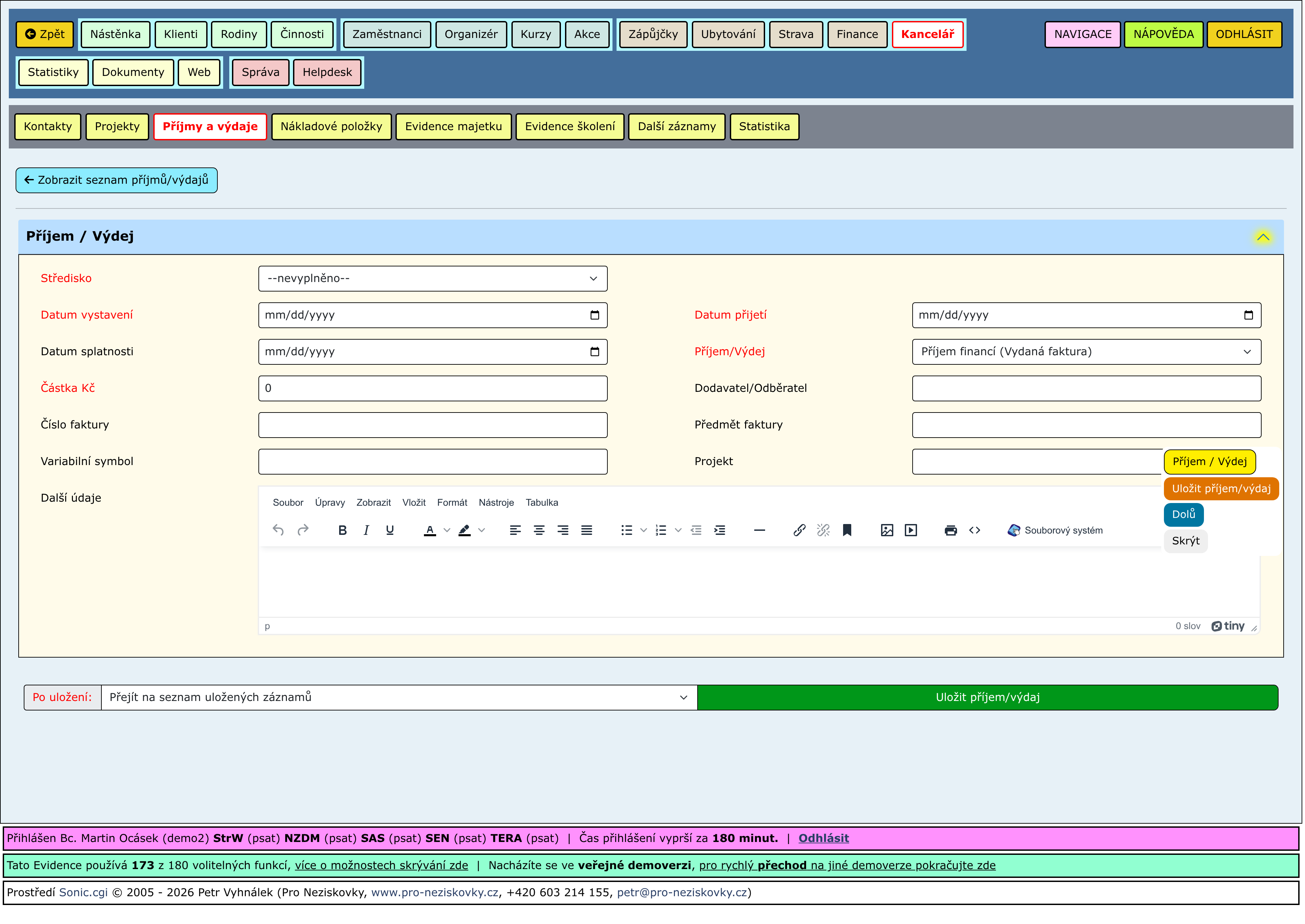Click the print icon in editor

click(x=951, y=531)
